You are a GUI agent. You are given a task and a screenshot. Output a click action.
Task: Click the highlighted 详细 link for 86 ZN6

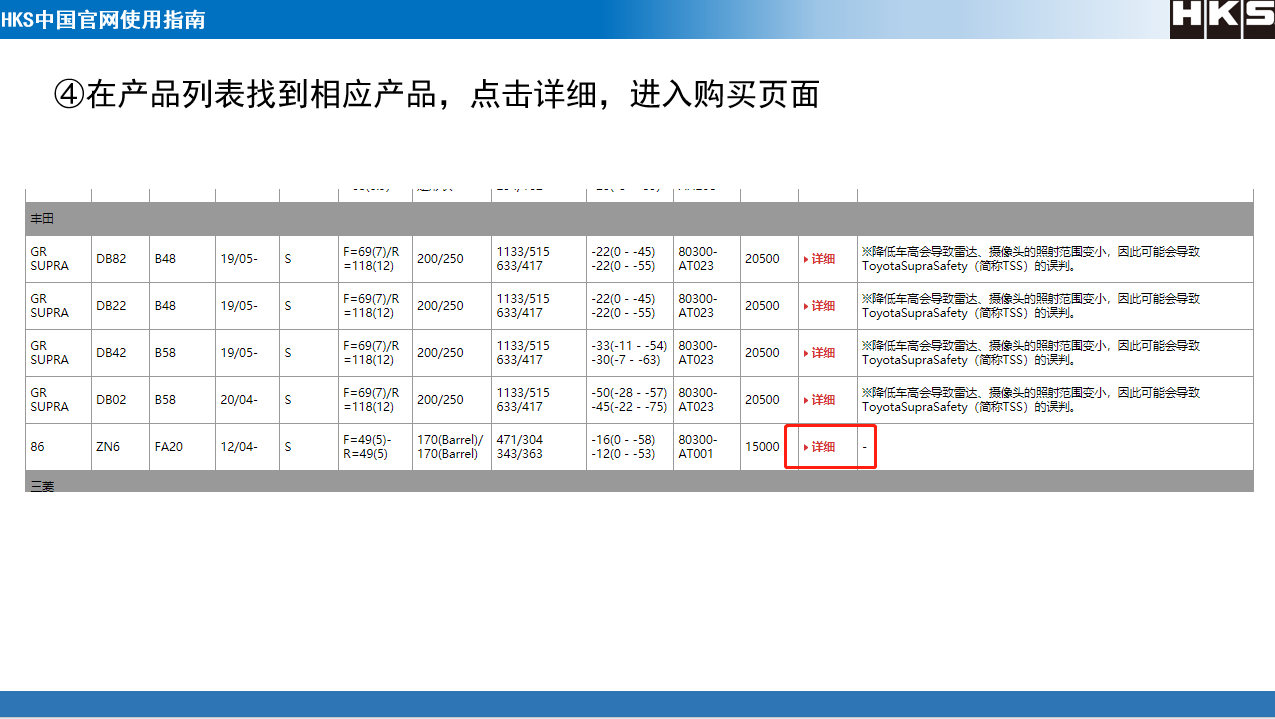822,447
